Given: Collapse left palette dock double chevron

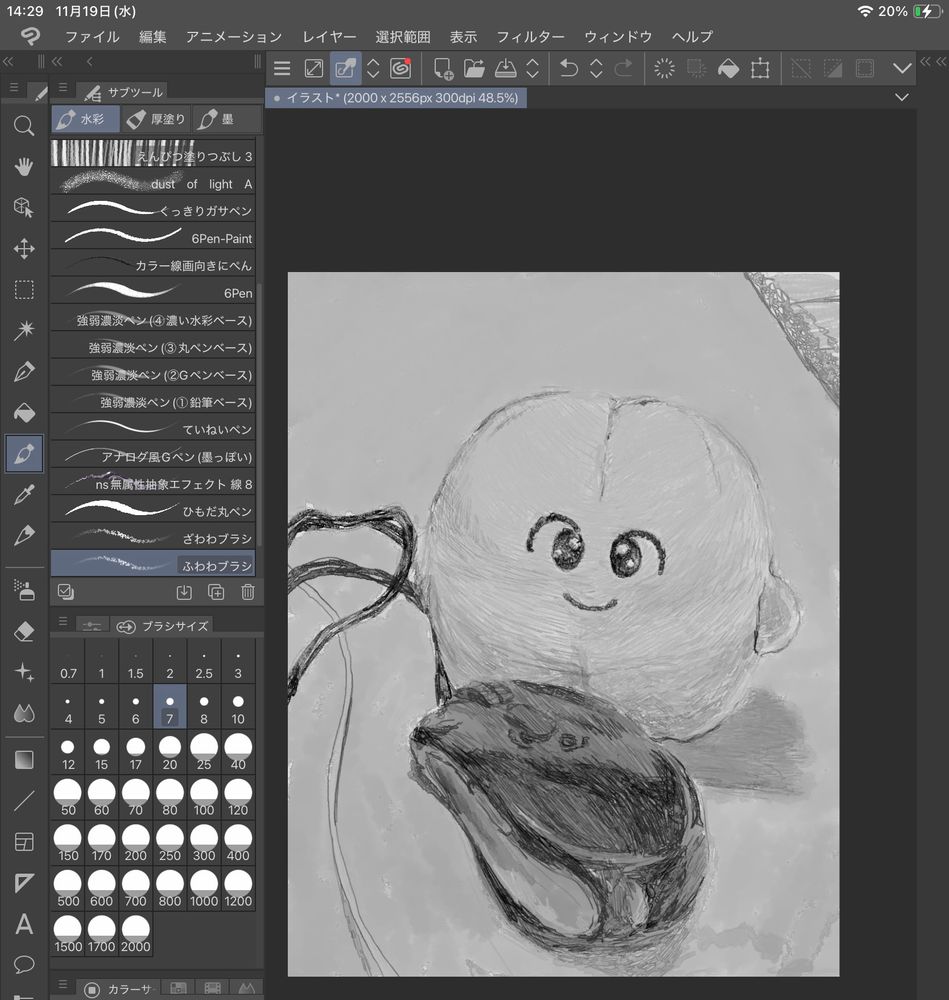Looking at the screenshot, I should 8,61.
